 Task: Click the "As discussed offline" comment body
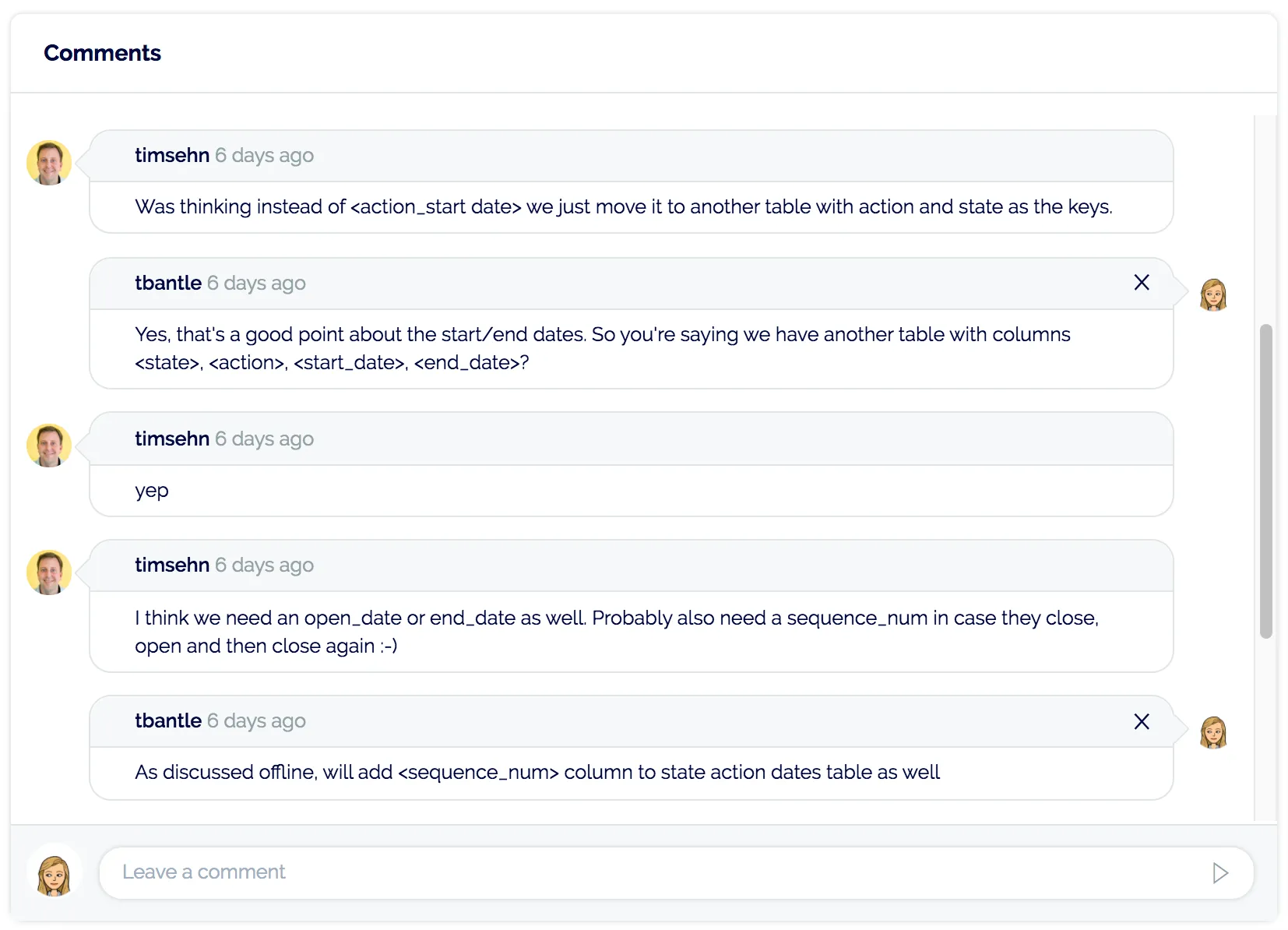pyautogui.click(x=537, y=773)
